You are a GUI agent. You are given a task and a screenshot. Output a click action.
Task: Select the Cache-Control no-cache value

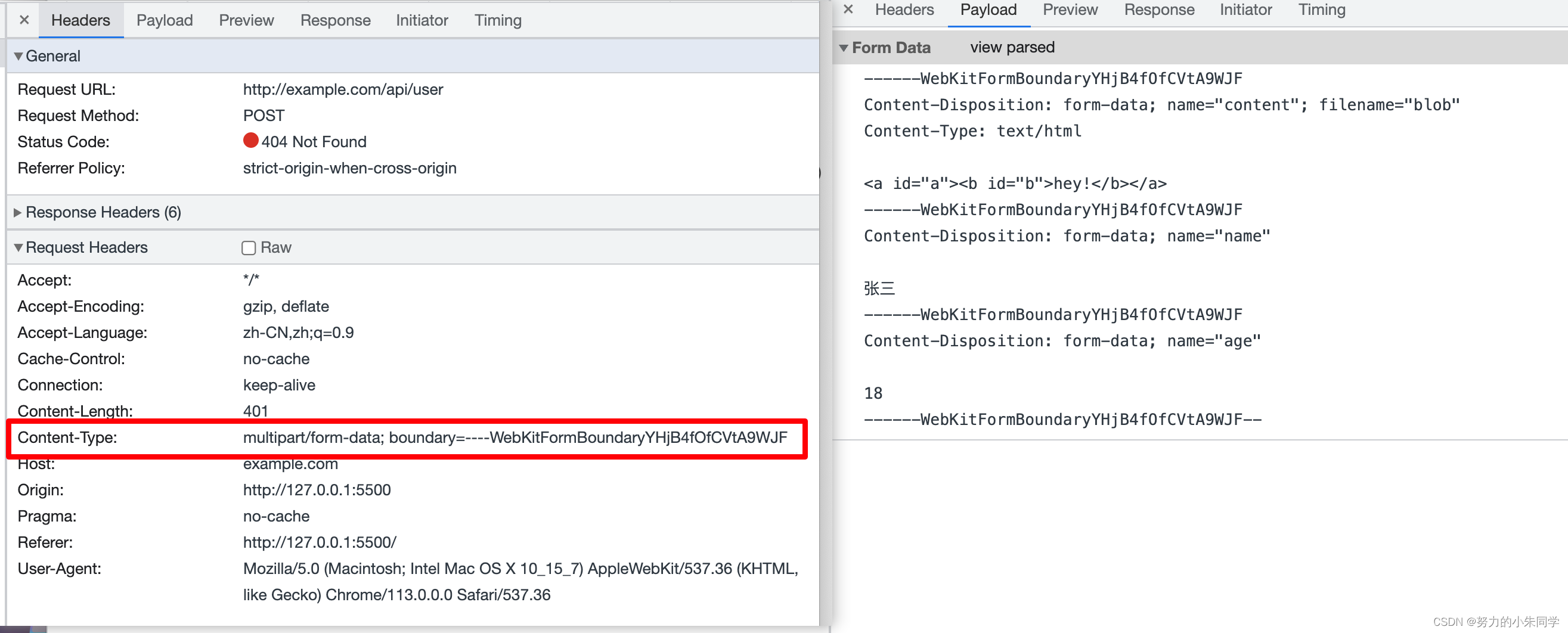pos(277,359)
